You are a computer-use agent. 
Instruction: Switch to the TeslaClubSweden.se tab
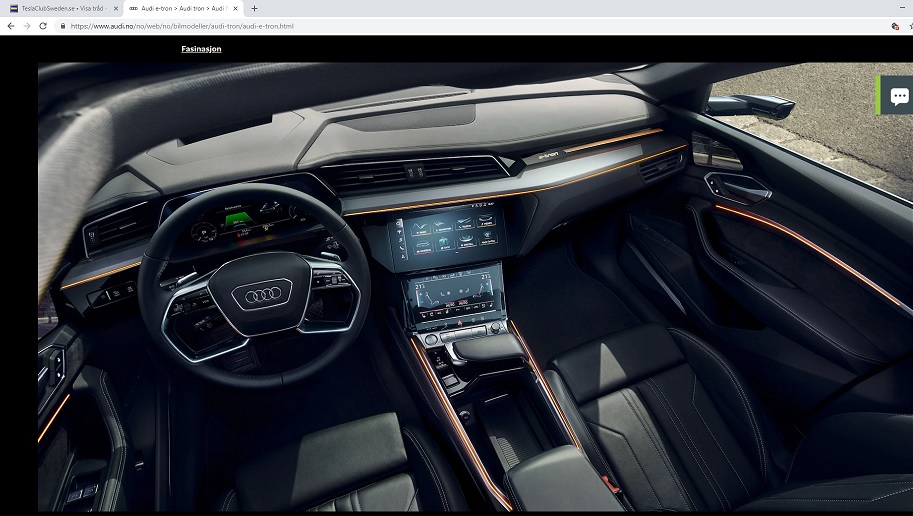tap(63, 8)
